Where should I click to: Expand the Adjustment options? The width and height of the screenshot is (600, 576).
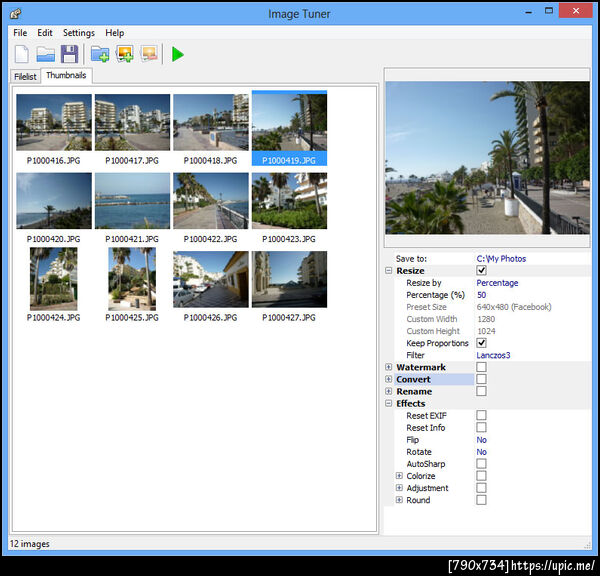click(399, 488)
